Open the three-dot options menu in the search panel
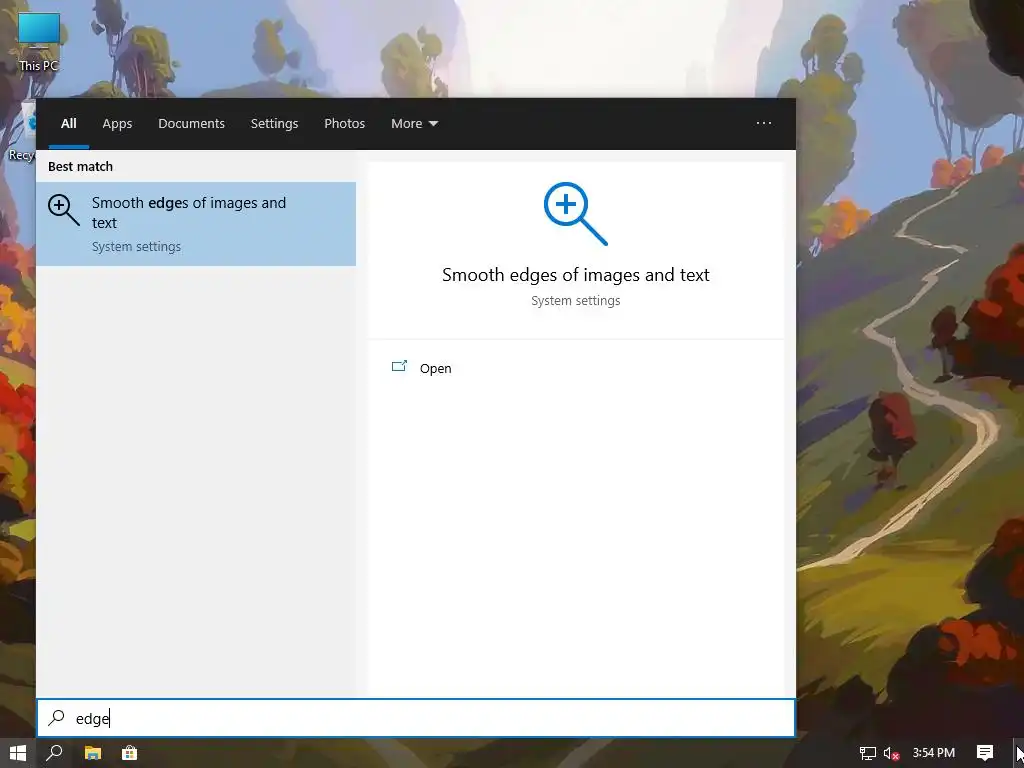1024x768 pixels. pyautogui.click(x=763, y=123)
